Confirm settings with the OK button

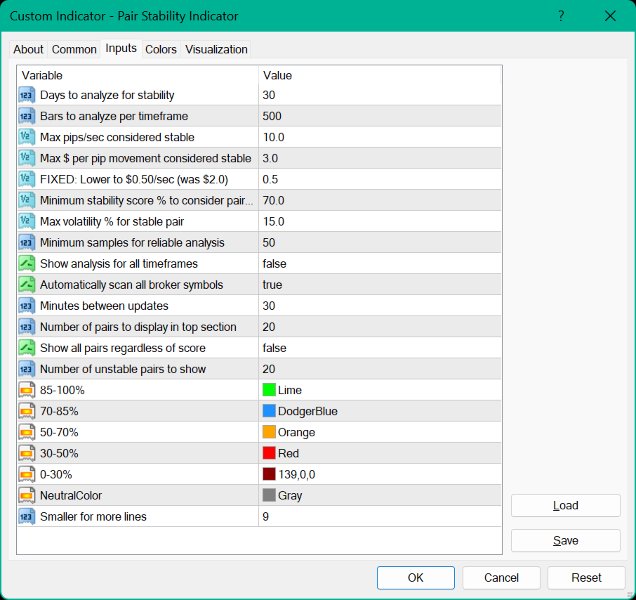pos(416,578)
